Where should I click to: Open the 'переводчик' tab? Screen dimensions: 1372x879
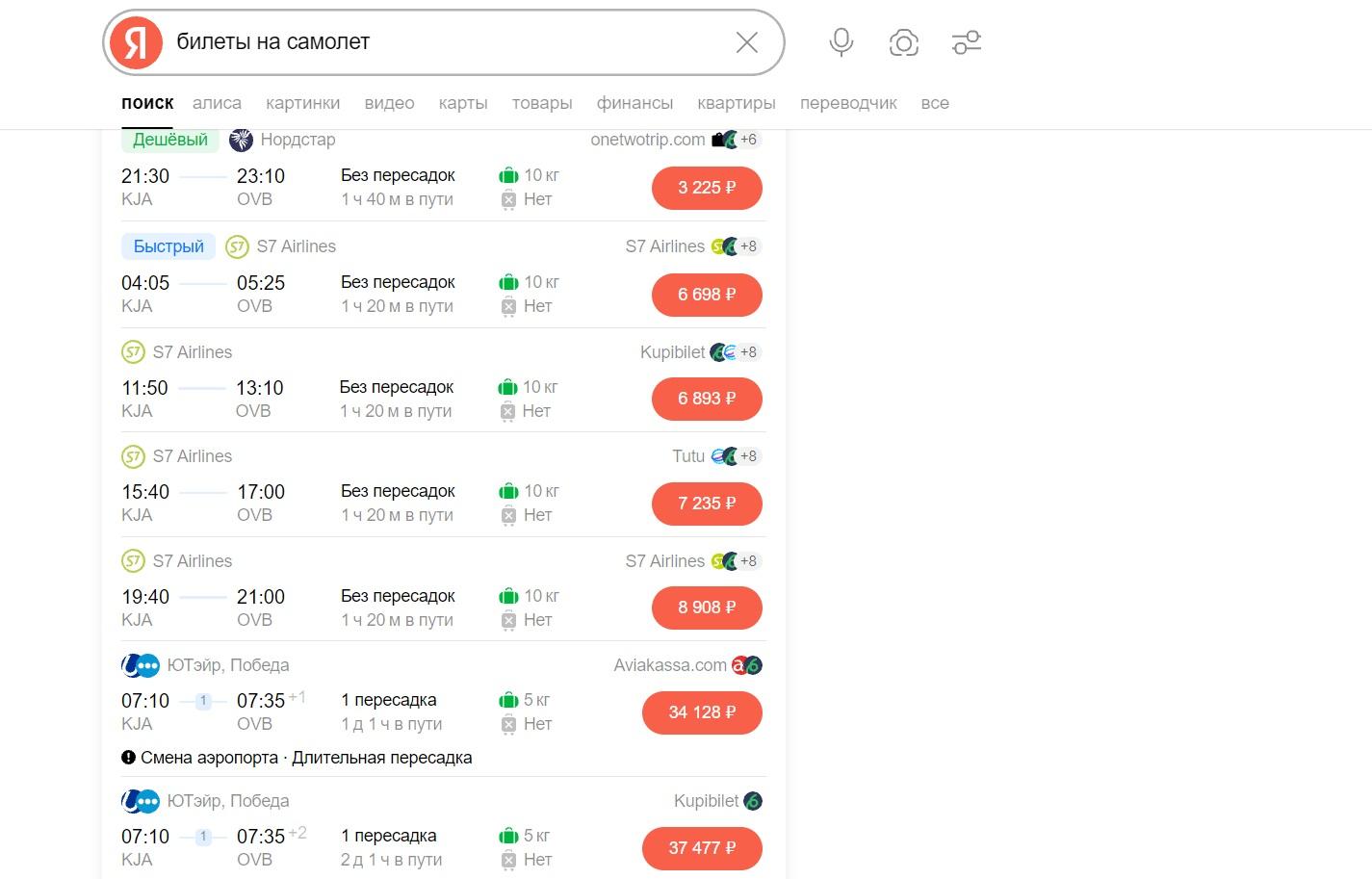tap(847, 103)
